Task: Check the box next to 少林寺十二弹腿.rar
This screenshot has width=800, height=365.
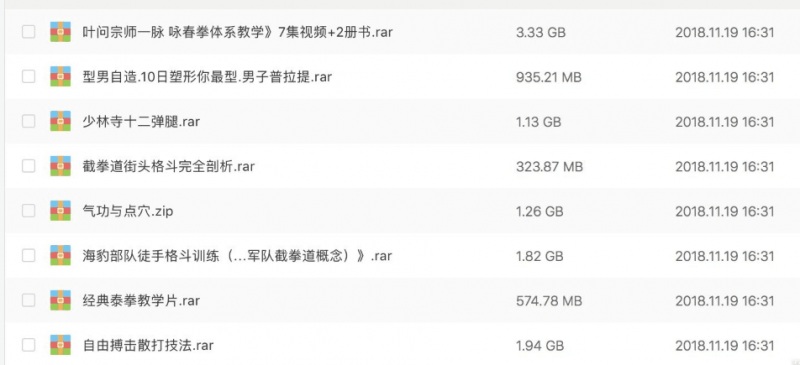Action: point(29,121)
